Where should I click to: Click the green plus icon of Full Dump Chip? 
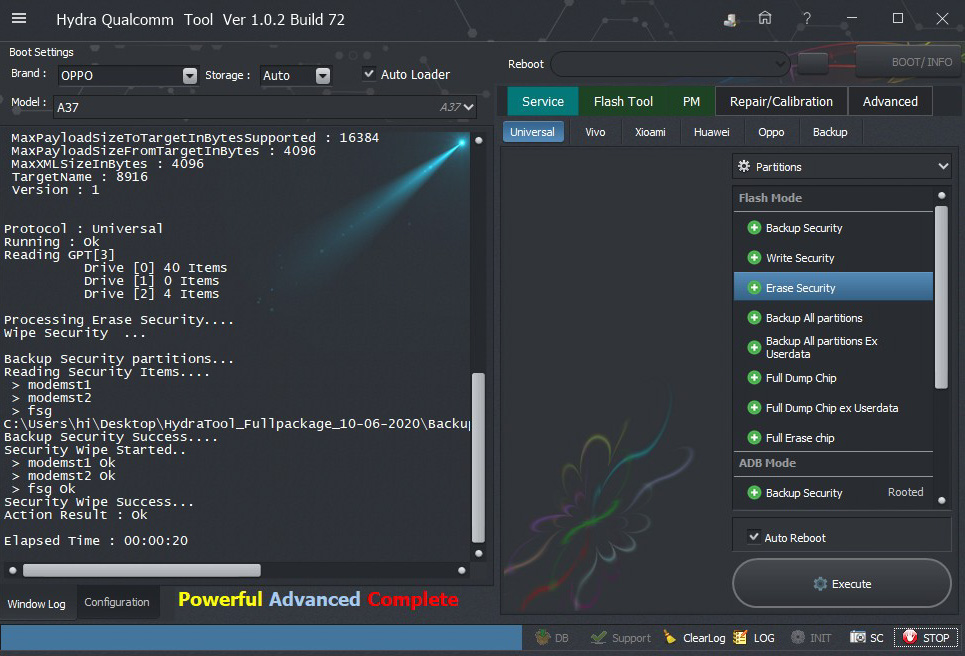pyautogui.click(x=754, y=378)
